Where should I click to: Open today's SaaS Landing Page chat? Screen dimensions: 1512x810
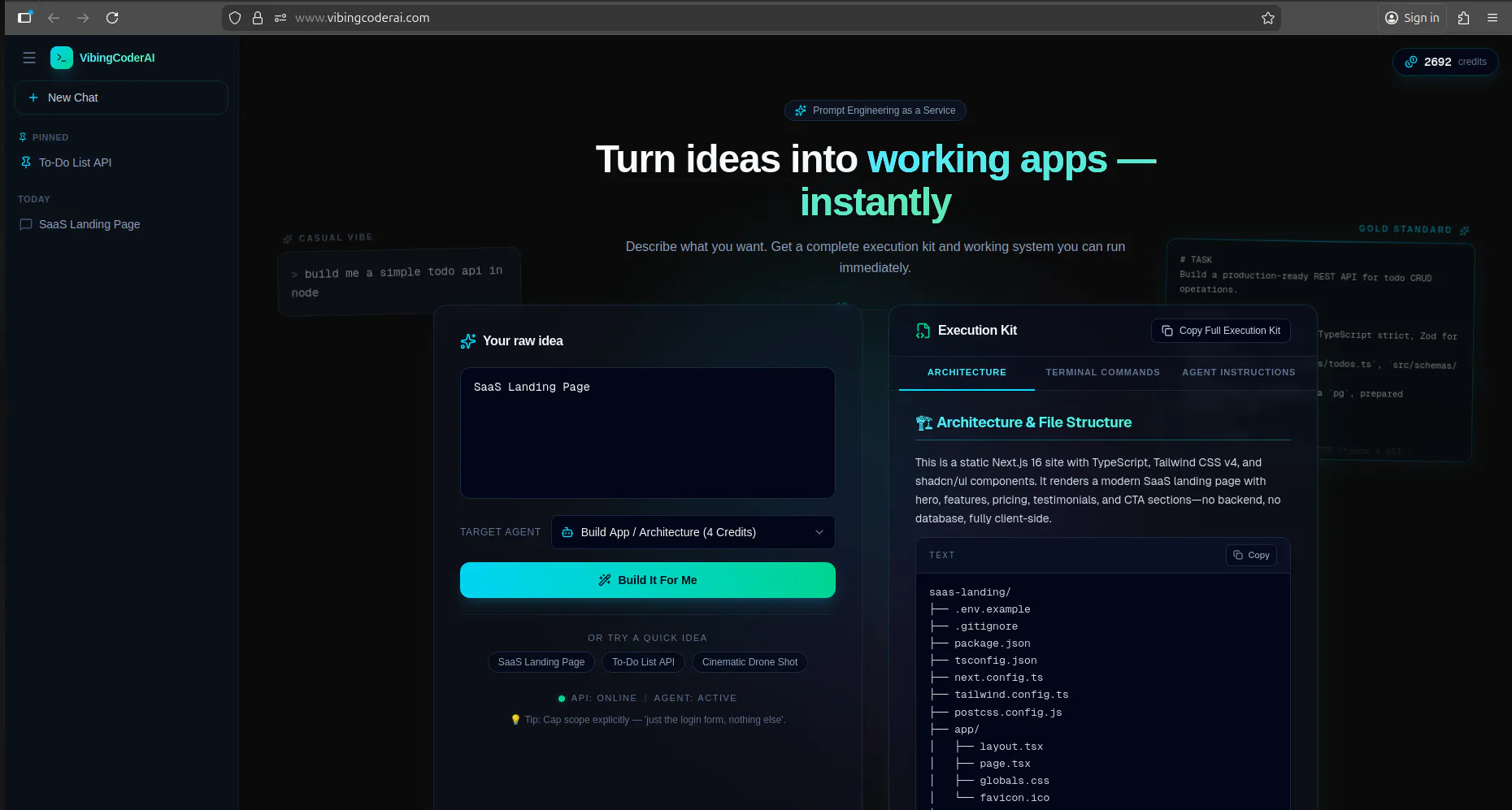point(121,224)
